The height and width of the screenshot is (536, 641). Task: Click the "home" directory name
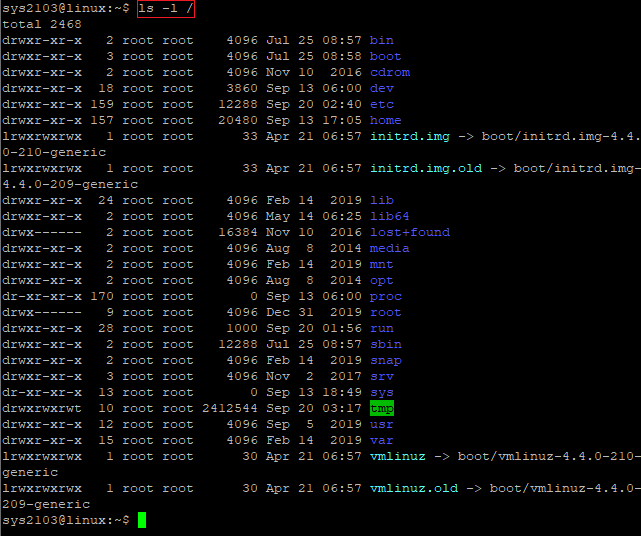[385, 120]
